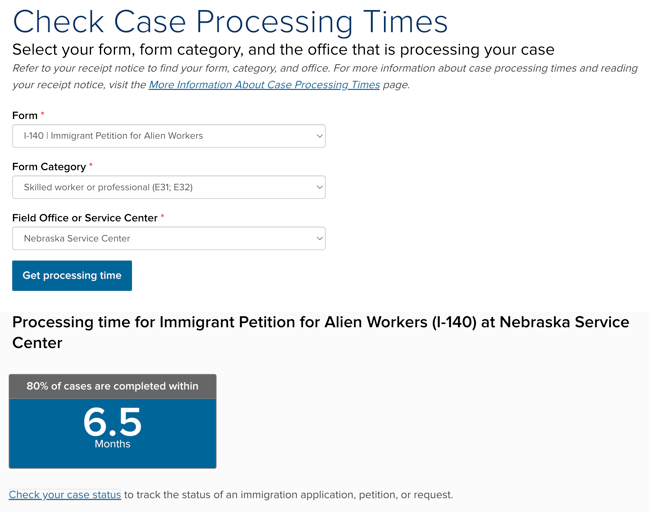The image size is (666, 512).
Task: Click the Select your form subheading
Action: tap(283, 50)
